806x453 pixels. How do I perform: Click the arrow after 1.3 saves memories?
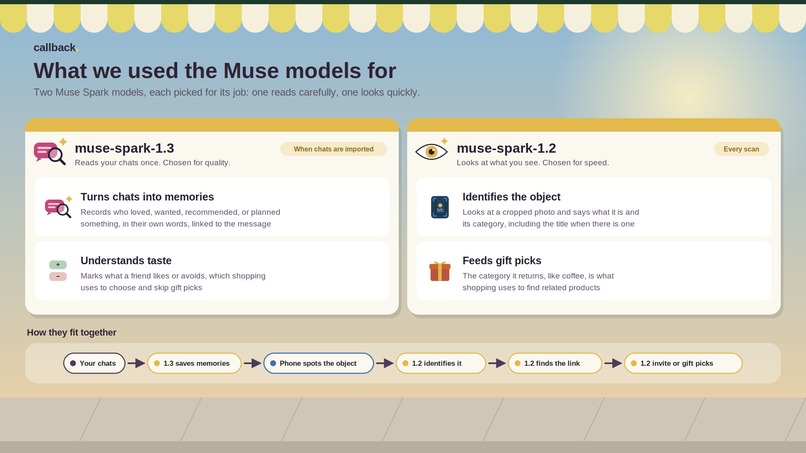click(252, 363)
